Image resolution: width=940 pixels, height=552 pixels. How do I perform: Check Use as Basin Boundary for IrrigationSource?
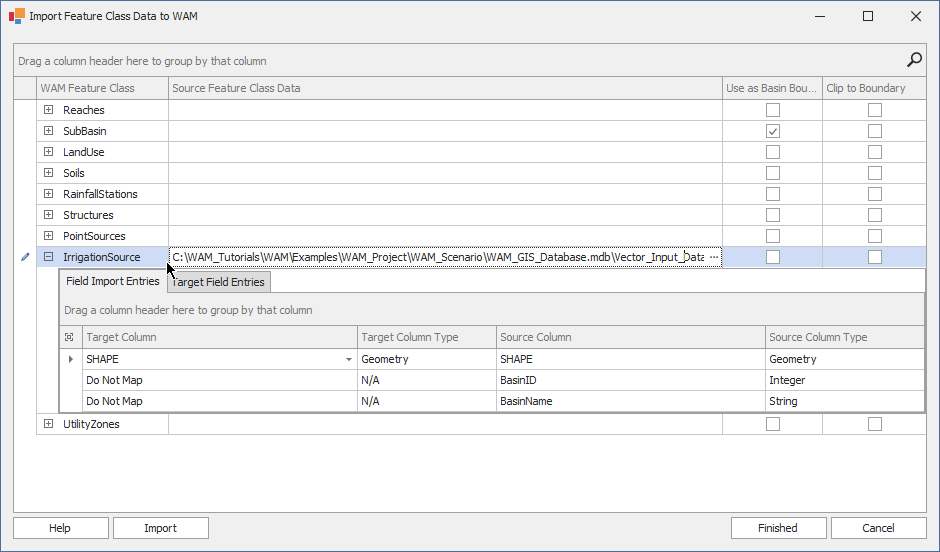pos(773,257)
